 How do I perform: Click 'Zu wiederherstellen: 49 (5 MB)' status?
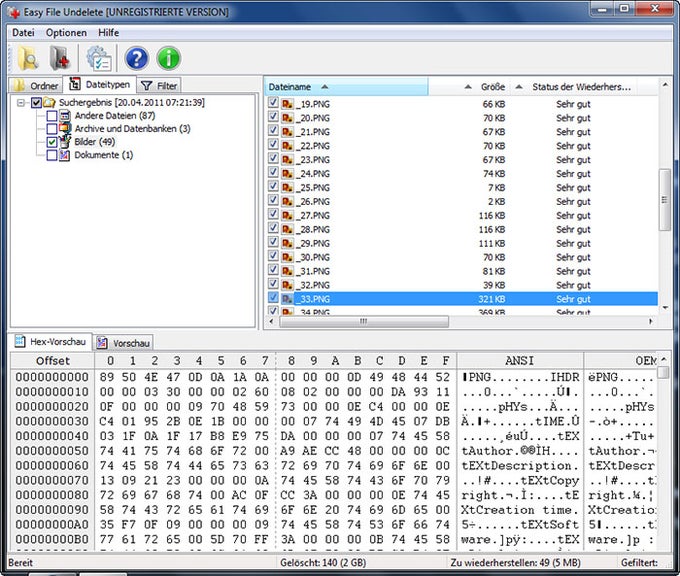click(515, 563)
